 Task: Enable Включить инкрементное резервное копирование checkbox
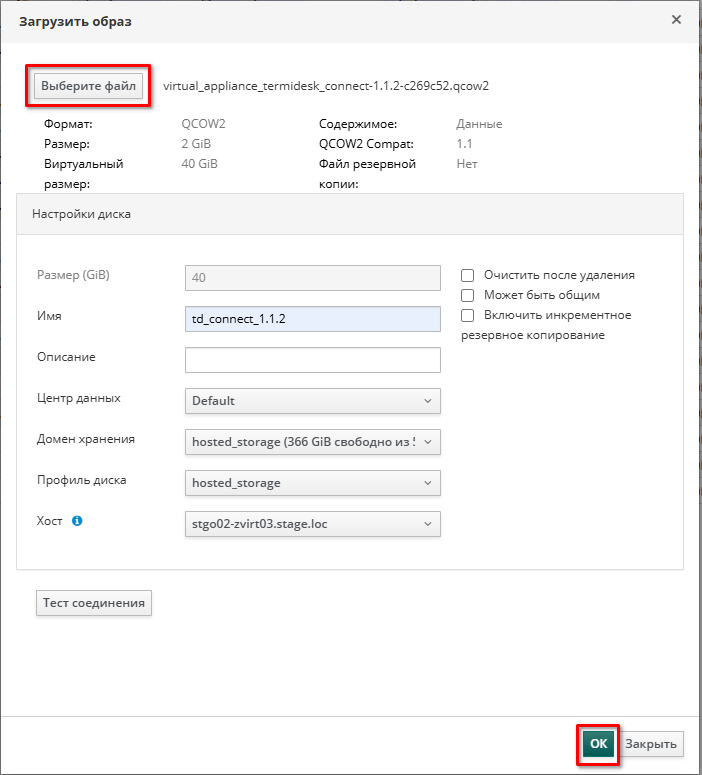click(467, 315)
